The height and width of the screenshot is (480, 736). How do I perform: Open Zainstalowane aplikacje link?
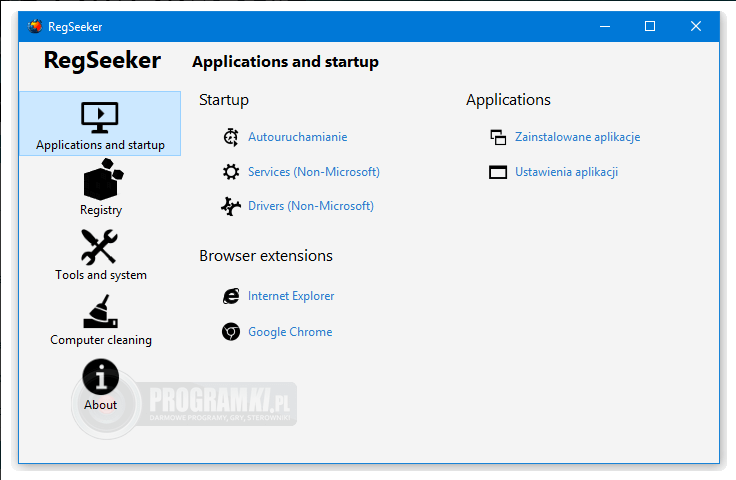[577, 137]
